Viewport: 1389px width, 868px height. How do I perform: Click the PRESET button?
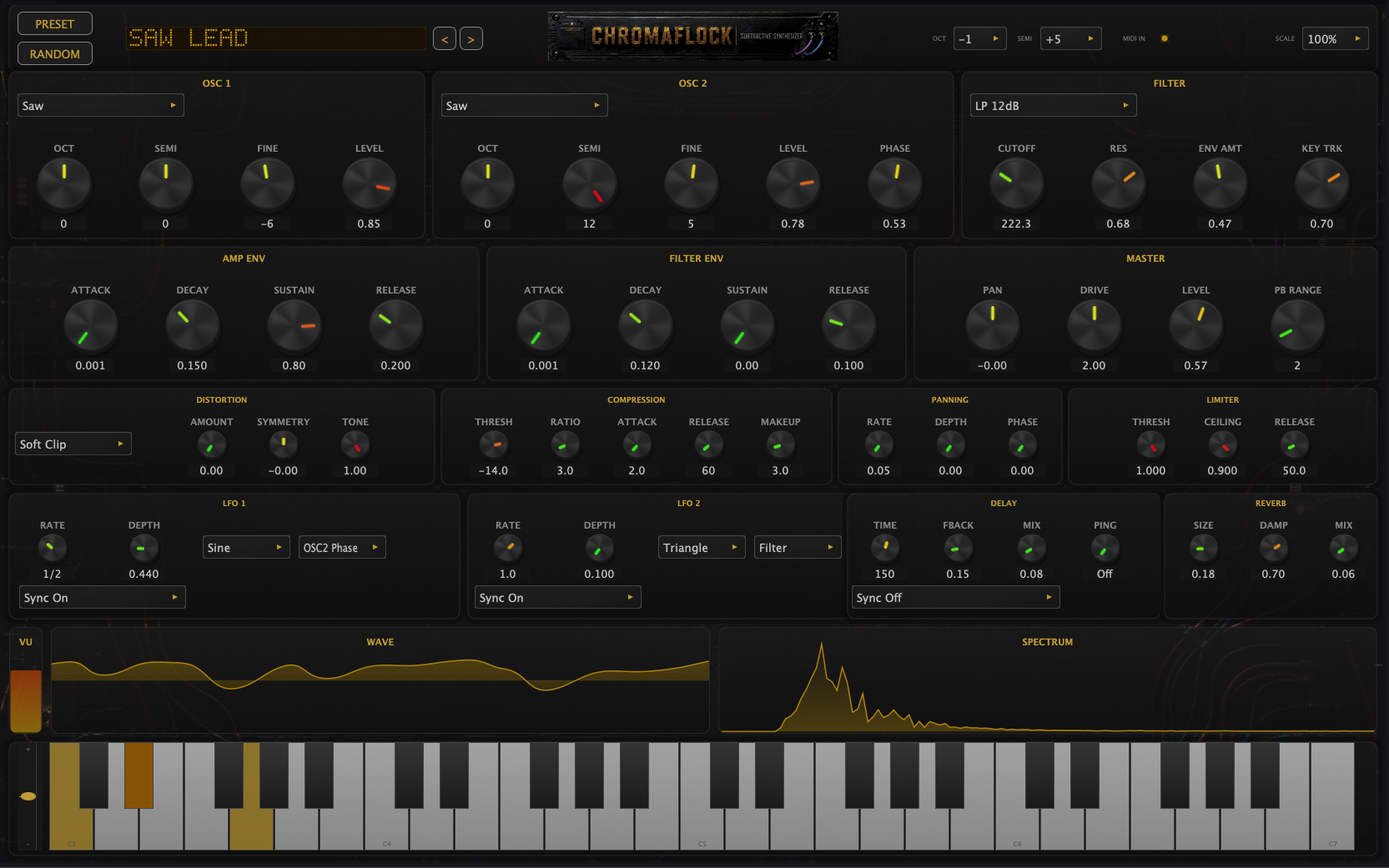click(x=55, y=24)
